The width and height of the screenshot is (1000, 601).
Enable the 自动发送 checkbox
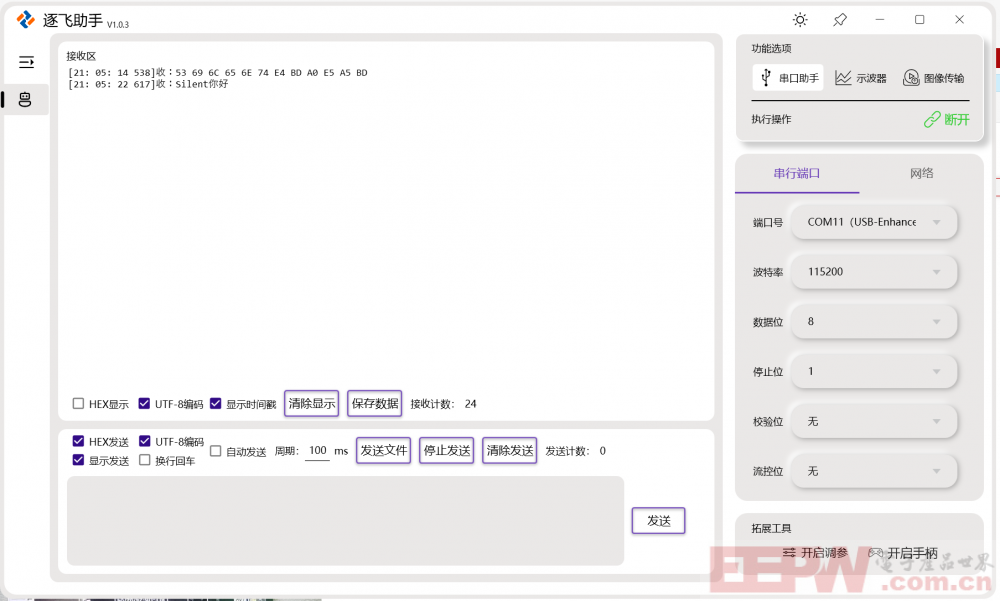[216, 451]
